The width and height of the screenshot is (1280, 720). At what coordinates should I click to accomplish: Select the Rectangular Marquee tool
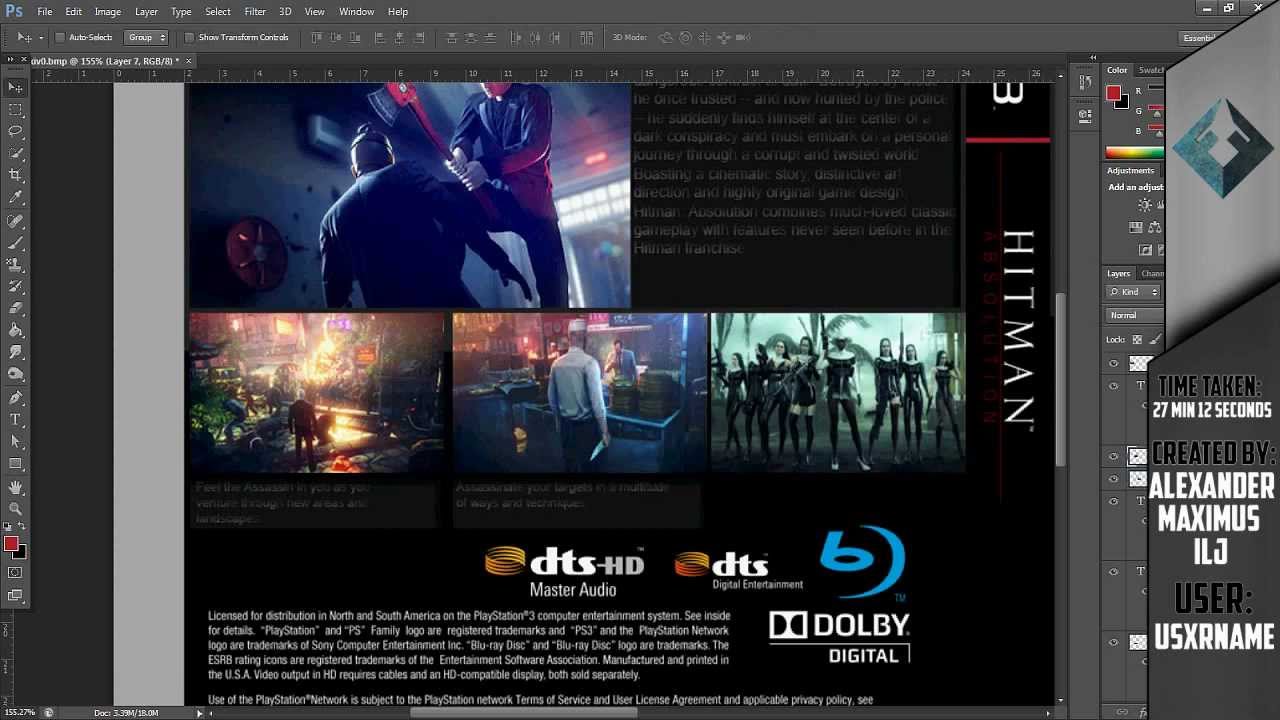coord(16,110)
